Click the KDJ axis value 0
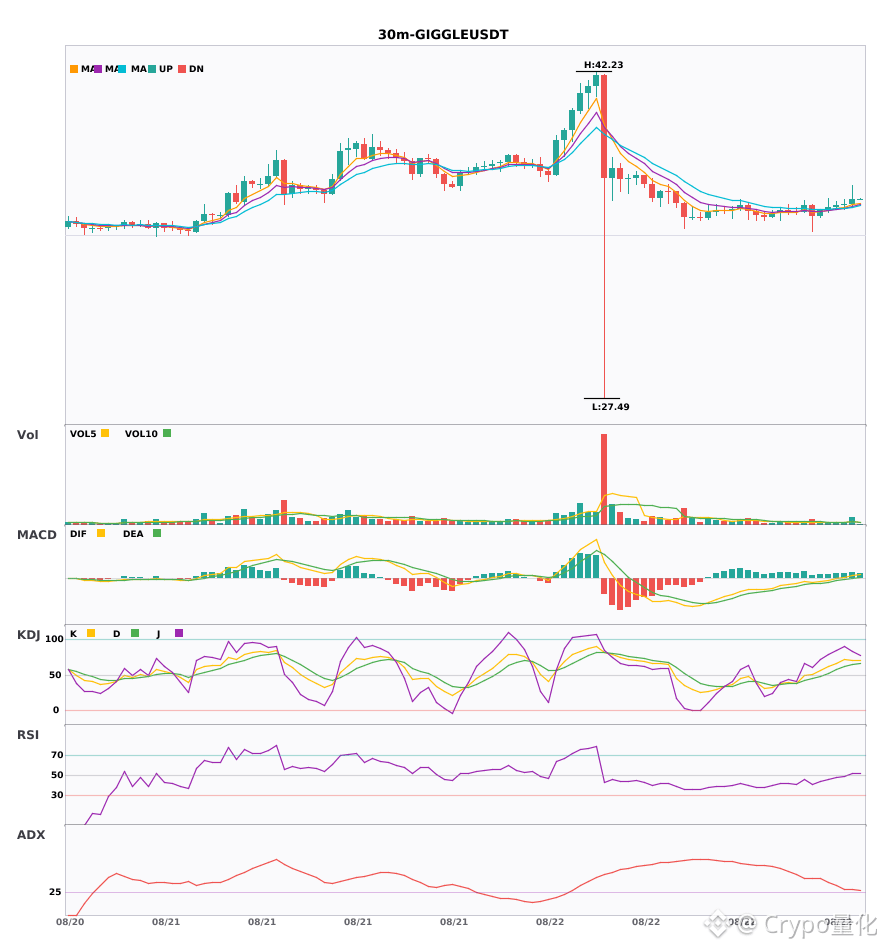The image size is (885, 950). 56,710
